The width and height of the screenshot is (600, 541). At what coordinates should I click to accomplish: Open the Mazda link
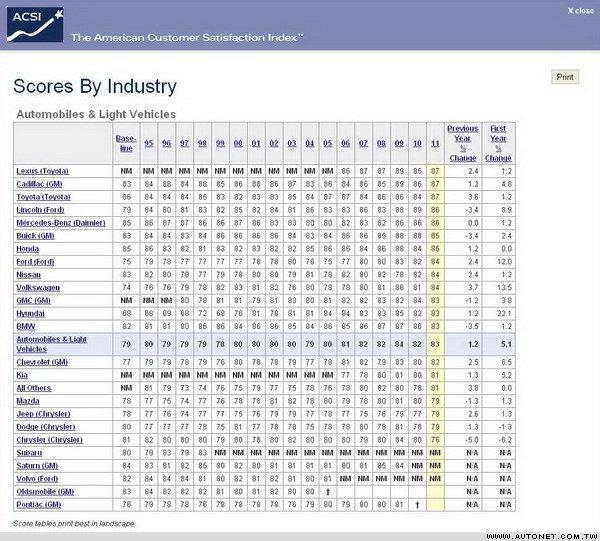[28, 401]
